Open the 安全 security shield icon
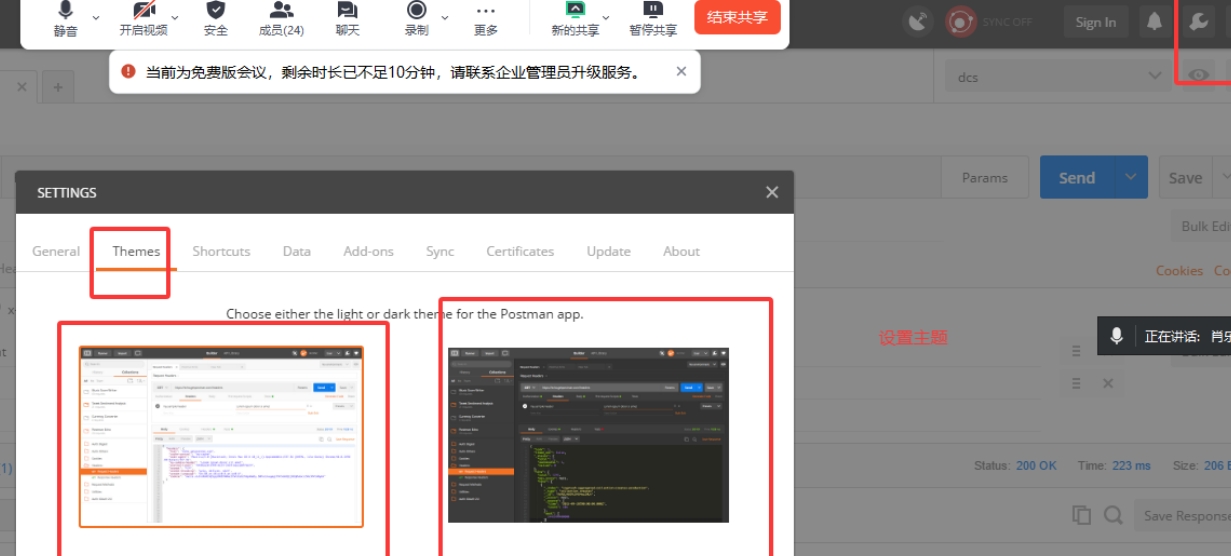1231x556 pixels. 216,11
